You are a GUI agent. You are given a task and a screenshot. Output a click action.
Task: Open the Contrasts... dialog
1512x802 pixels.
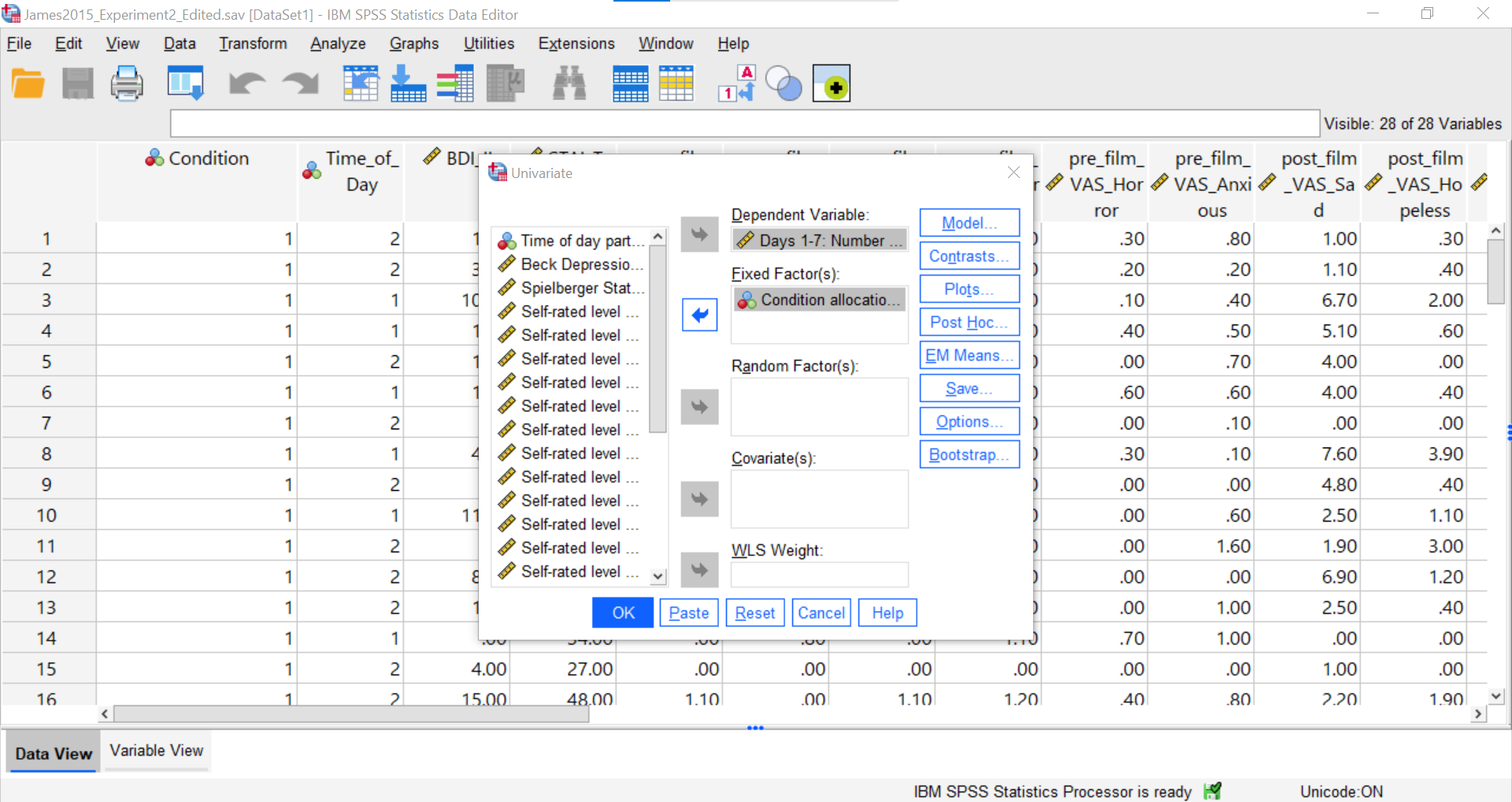[x=969, y=256]
